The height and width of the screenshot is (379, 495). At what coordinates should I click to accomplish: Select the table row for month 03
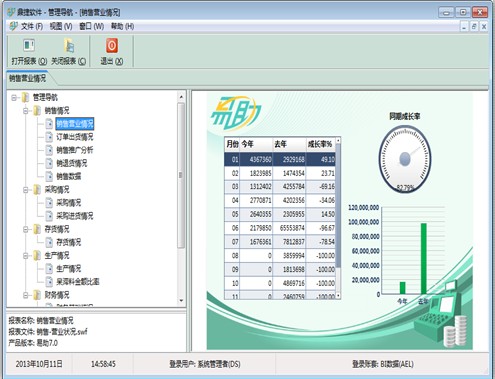point(280,187)
